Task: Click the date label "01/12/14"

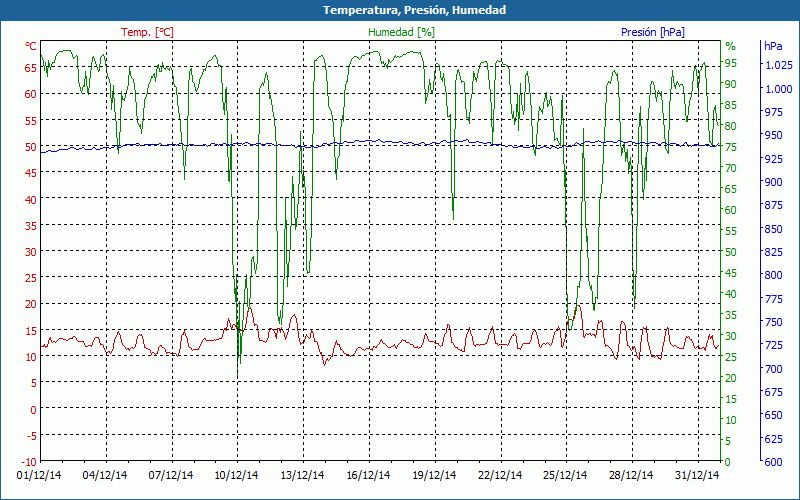Action: click(x=39, y=475)
